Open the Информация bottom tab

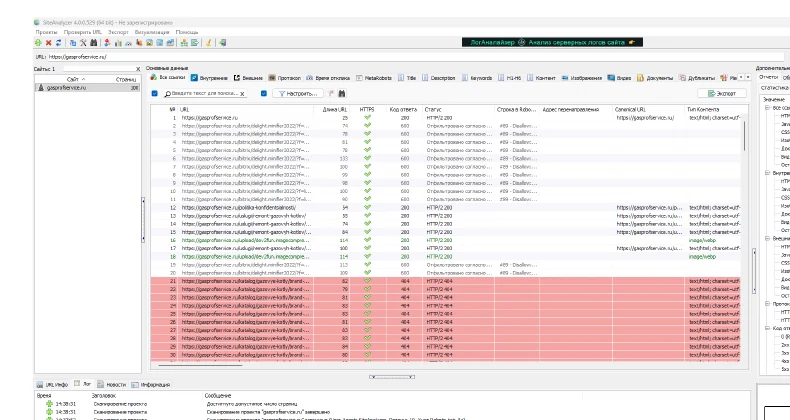point(151,384)
